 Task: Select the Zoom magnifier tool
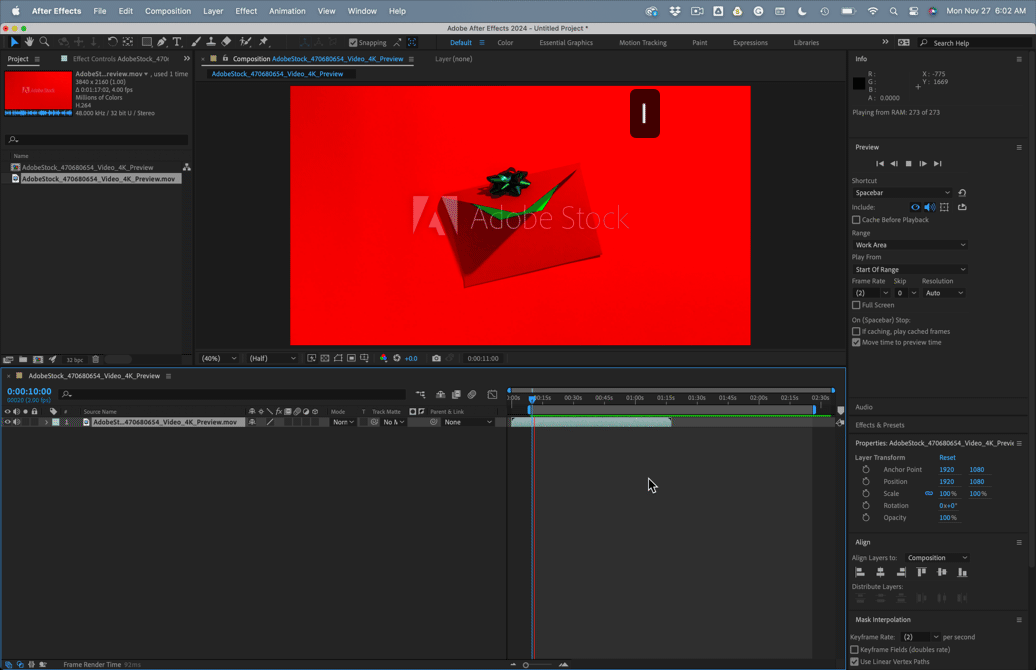point(44,42)
